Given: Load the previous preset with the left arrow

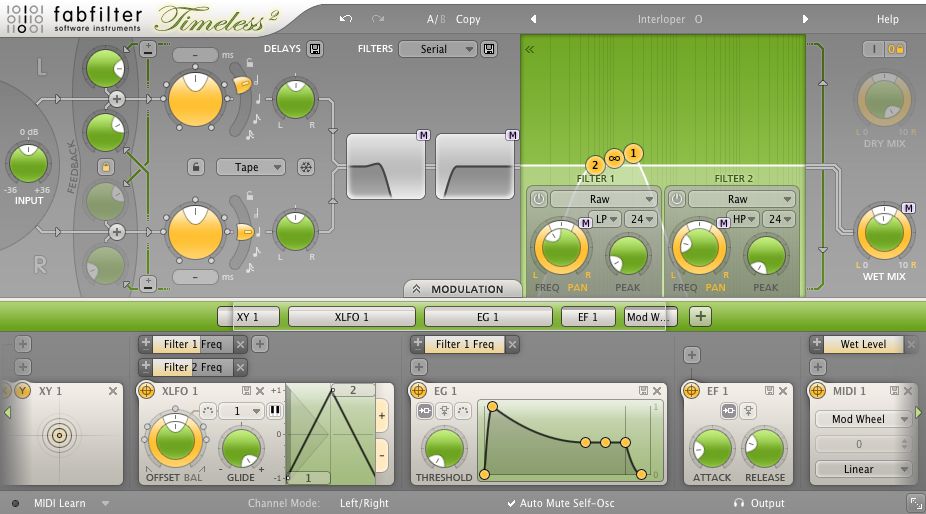Looking at the screenshot, I should [x=533, y=19].
